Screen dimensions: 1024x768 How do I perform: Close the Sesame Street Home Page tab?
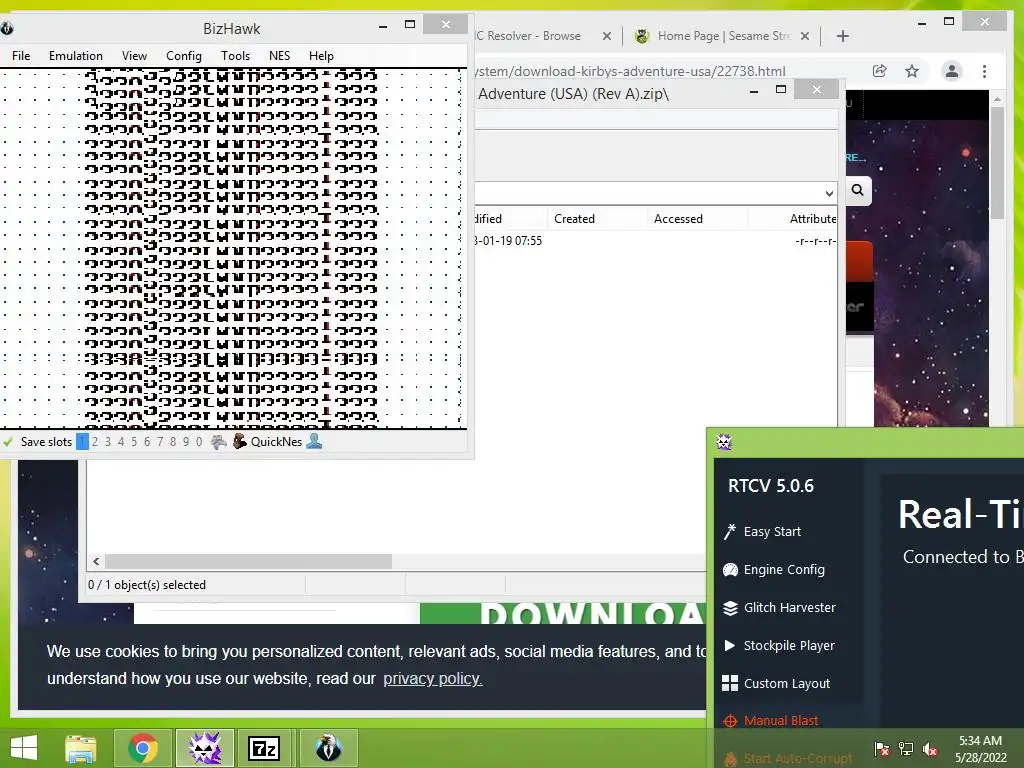click(805, 36)
